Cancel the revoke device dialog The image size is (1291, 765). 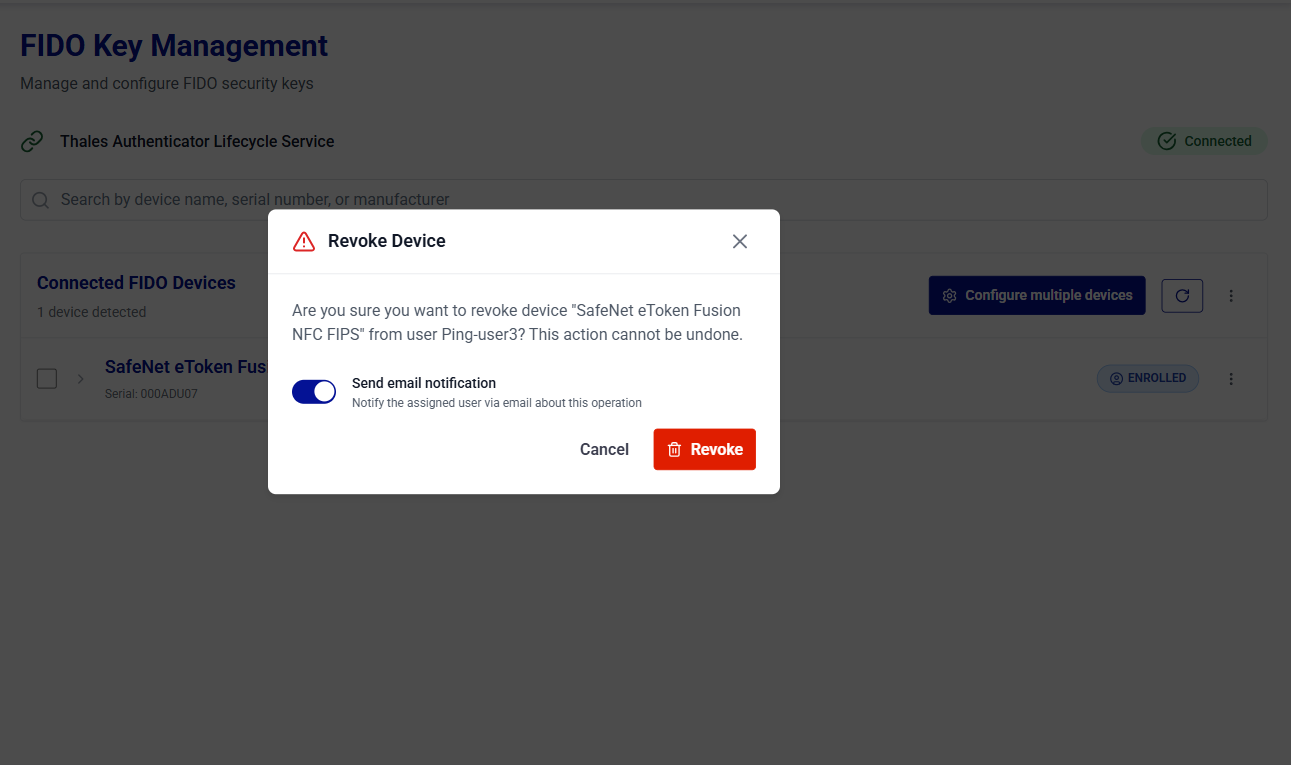pyautogui.click(x=604, y=449)
